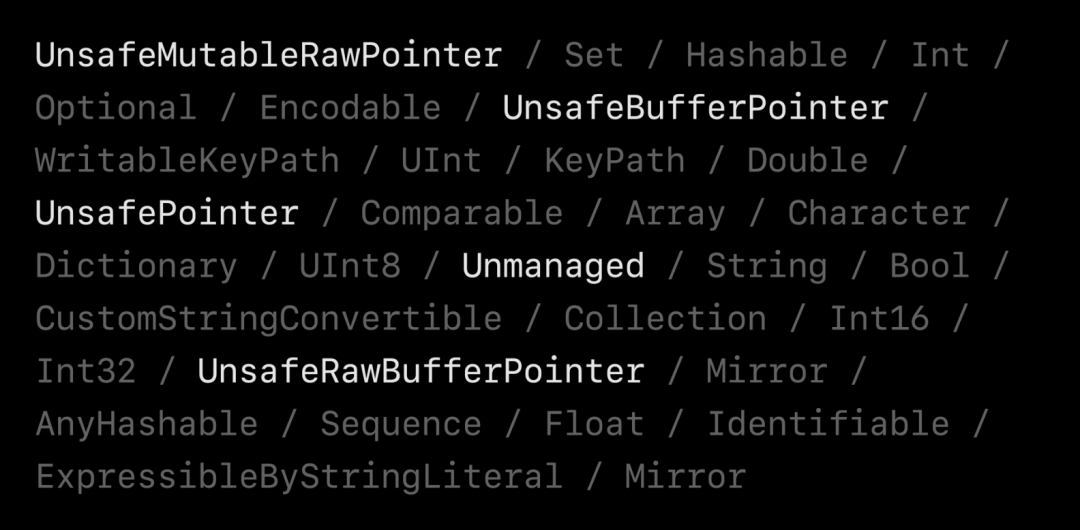Select the UInt8 type label
Image resolution: width=1080 pixels, height=530 pixels.
[x=350, y=266]
